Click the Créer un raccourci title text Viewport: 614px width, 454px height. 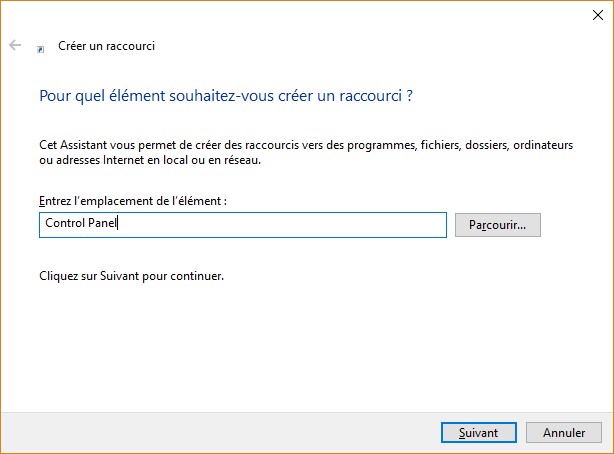(107, 46)
